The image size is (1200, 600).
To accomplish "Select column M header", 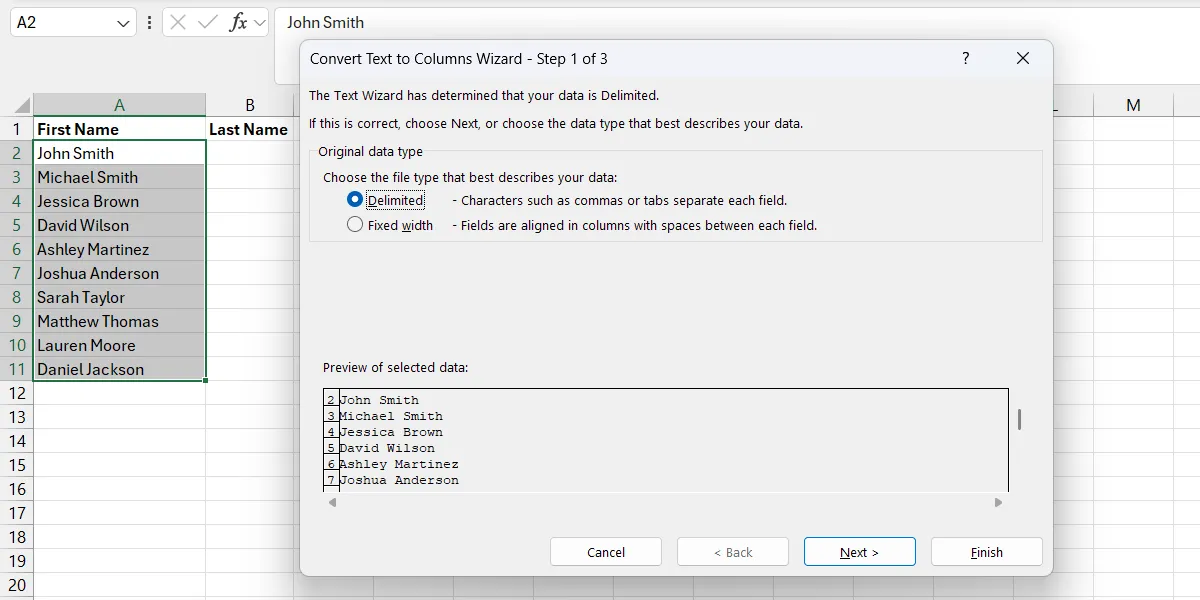I will [1133, 105].
